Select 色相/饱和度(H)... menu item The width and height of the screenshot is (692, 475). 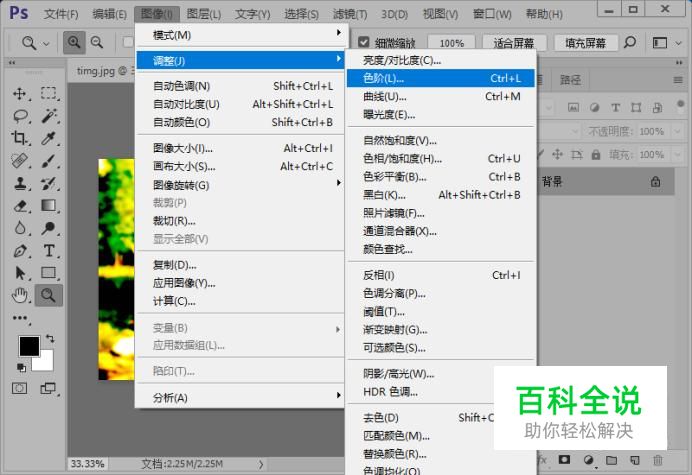pyautogui.click(x=441, y=158)
